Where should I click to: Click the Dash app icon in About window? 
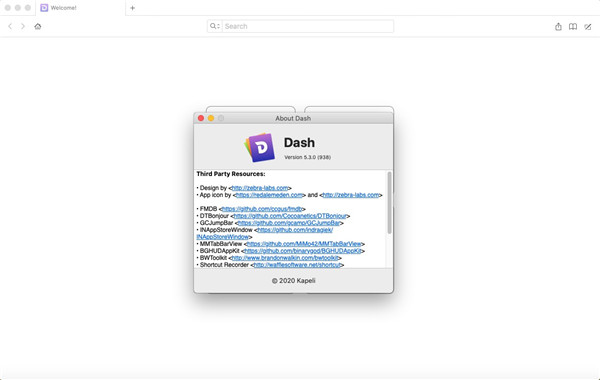point(260,147)
